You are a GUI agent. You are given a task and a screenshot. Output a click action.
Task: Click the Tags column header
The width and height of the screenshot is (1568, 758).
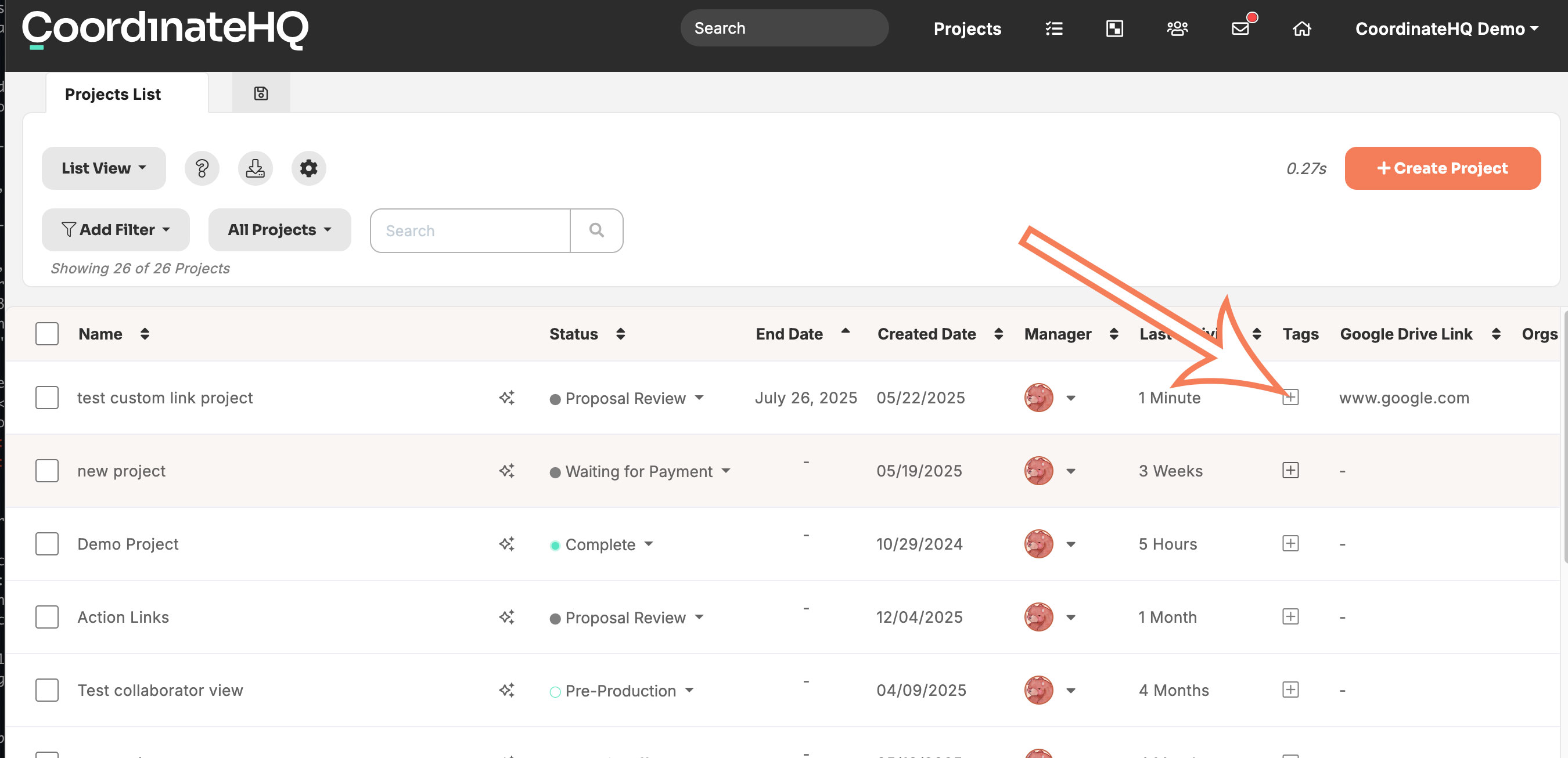[1300, 334]
